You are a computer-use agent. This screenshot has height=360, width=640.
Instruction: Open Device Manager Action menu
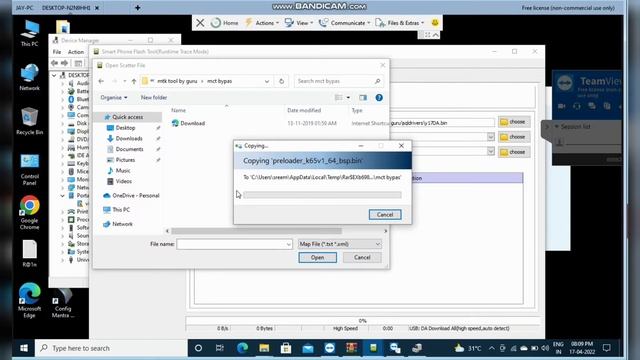pos(76,52)
